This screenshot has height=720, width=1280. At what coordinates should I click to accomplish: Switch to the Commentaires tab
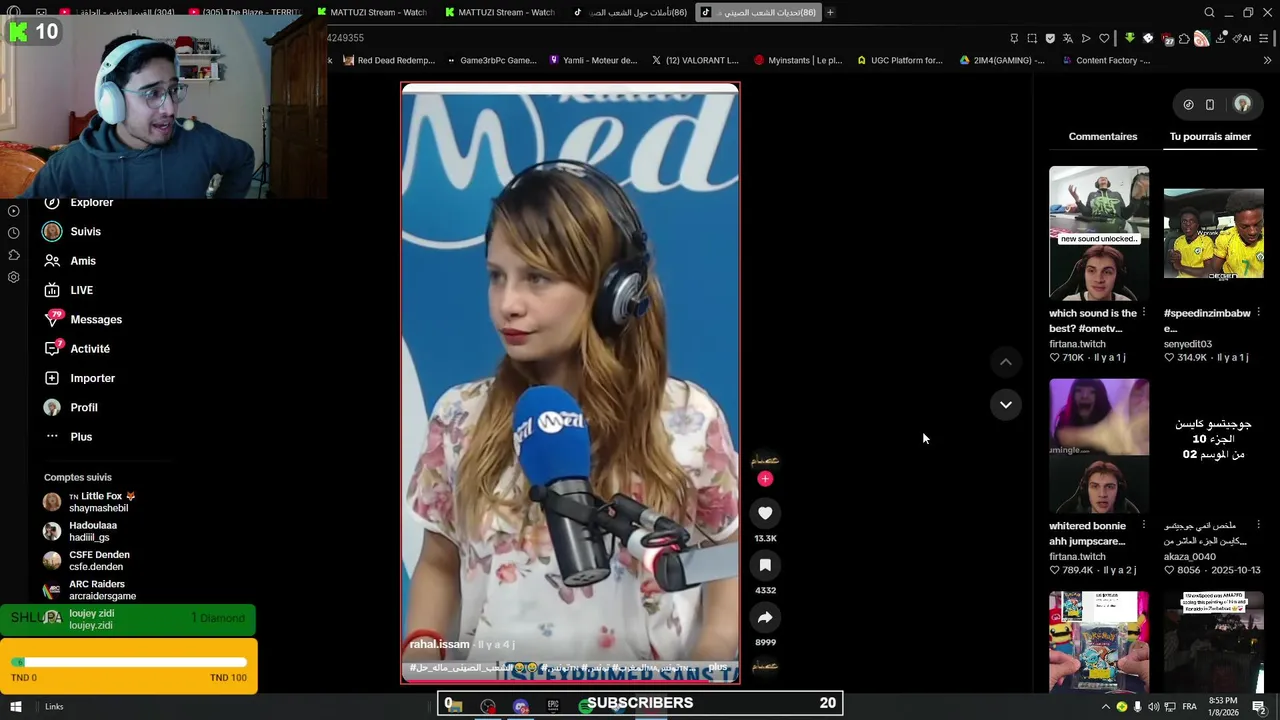[1102, 136]
